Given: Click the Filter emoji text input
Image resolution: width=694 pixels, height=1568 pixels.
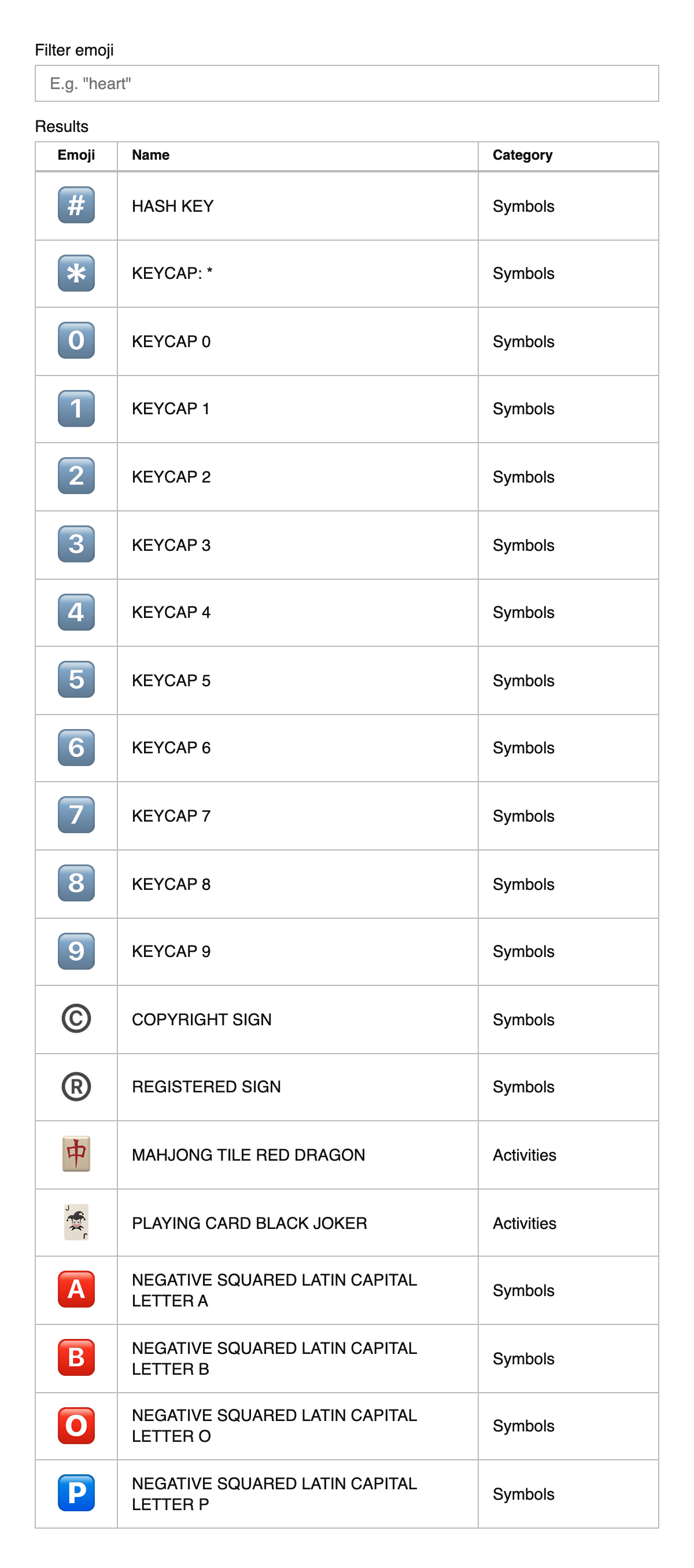Looking at the screenshot, I should 346,83.
